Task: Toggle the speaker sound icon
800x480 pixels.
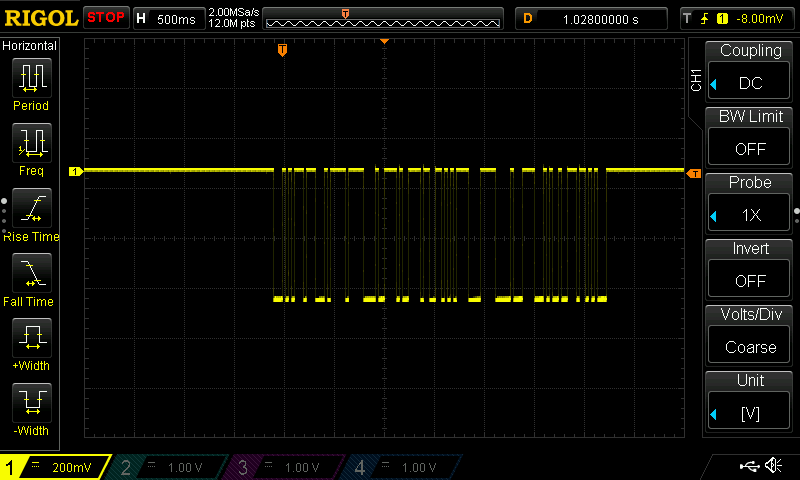Action: [x=773, y=466]
